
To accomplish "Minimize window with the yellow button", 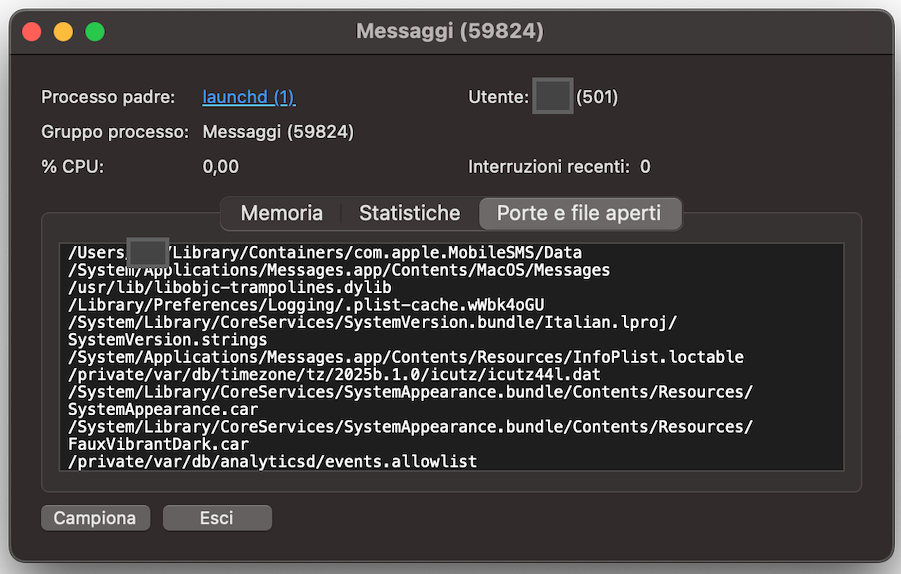I will tap(63, 31).
